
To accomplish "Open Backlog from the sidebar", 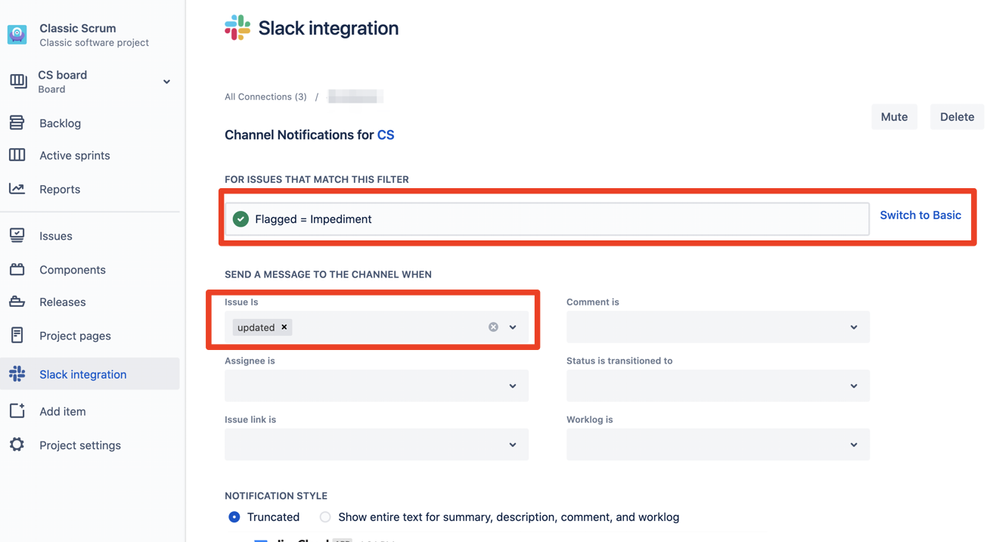I will click(x=60, y=123).
